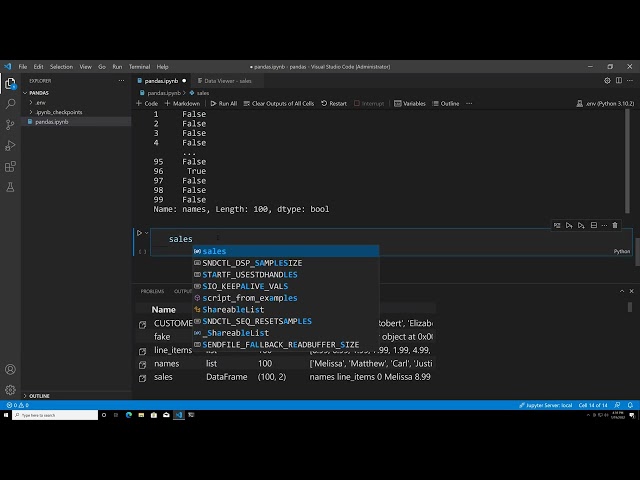Screen dimensions: 640x480
Task: Pick ShareableList from the suggestions
Action: pyautogui.click(x=286, y=309)
